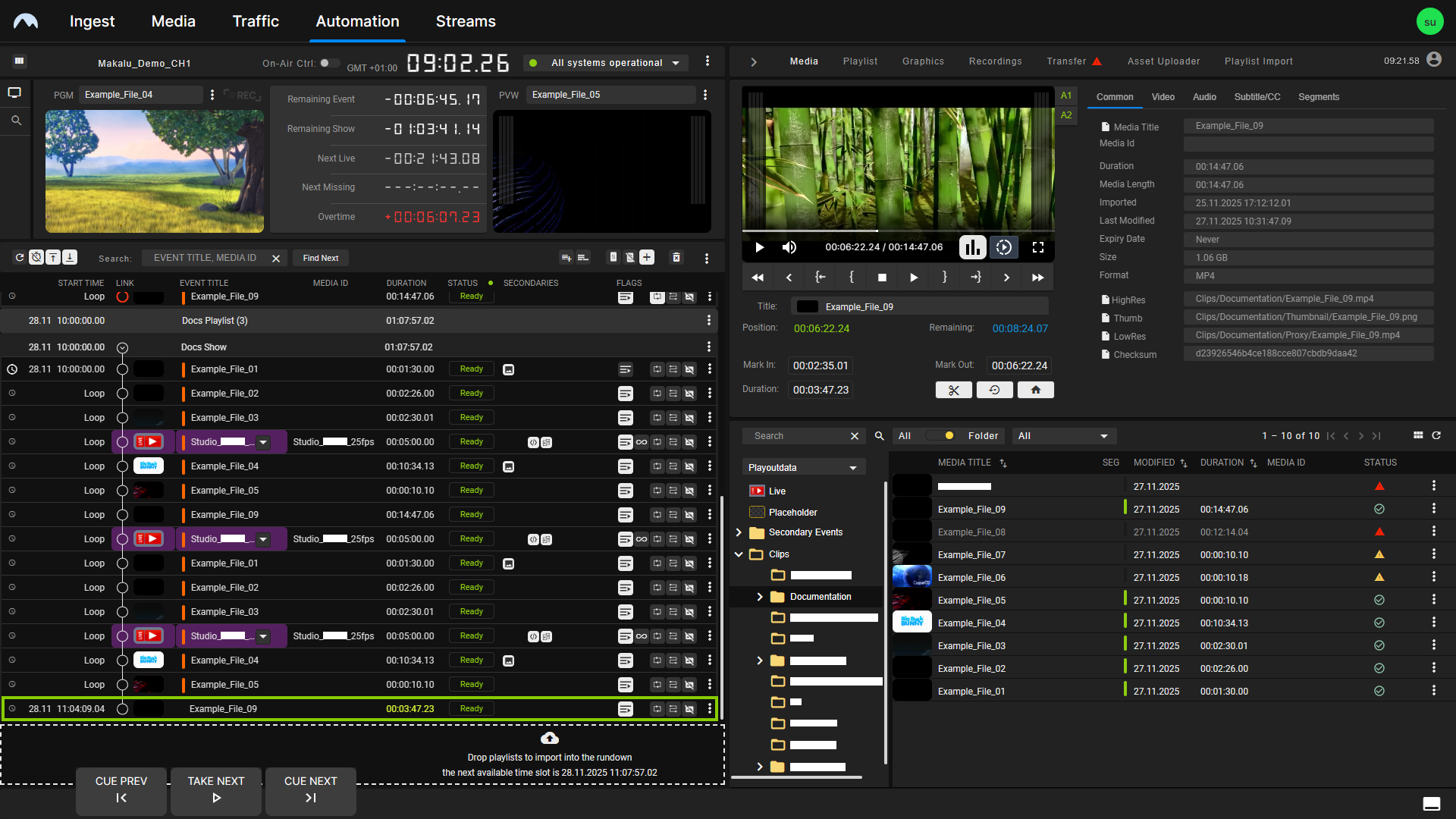
Task: Trim the clip with the scissors icon
Action: pyautogui.click(x=953, y=389)
